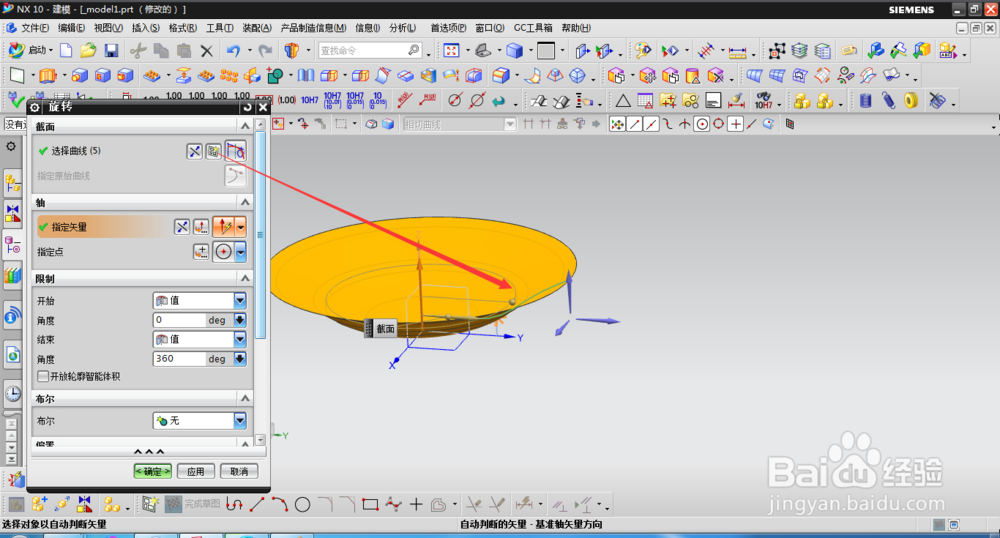Click the Fit view icon
Image resolution: width=1000 pixels, height=538 pixels.
[451, 50]
